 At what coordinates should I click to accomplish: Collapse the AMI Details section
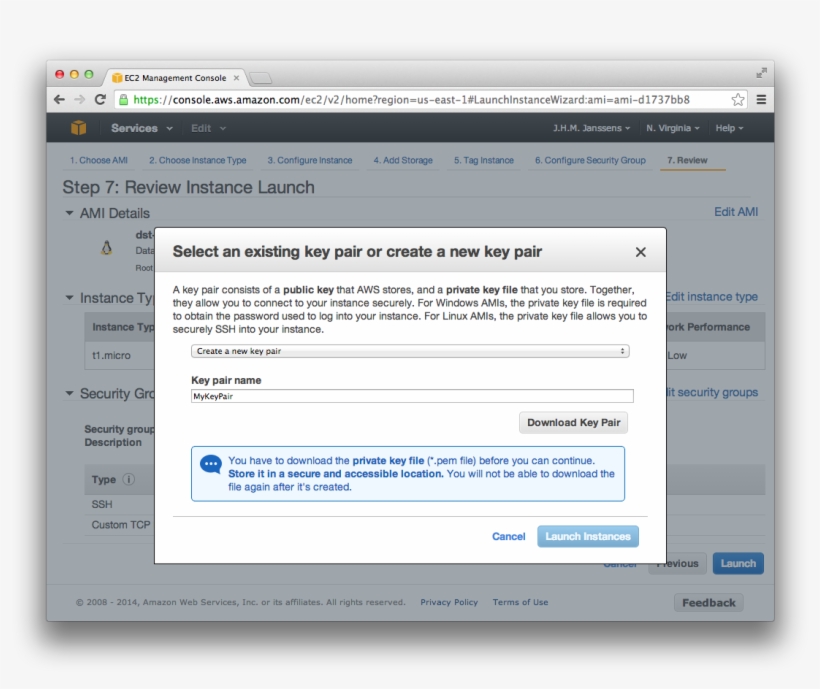click(x=70, y=213)
